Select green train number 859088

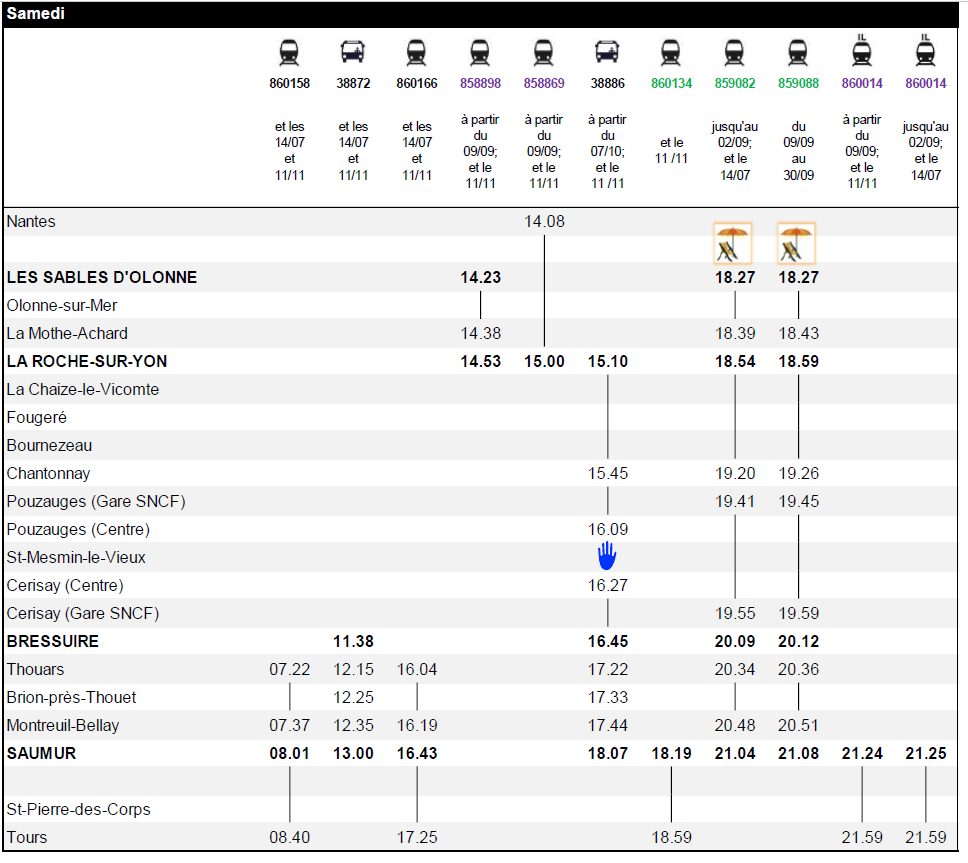(x=798, y=83)
